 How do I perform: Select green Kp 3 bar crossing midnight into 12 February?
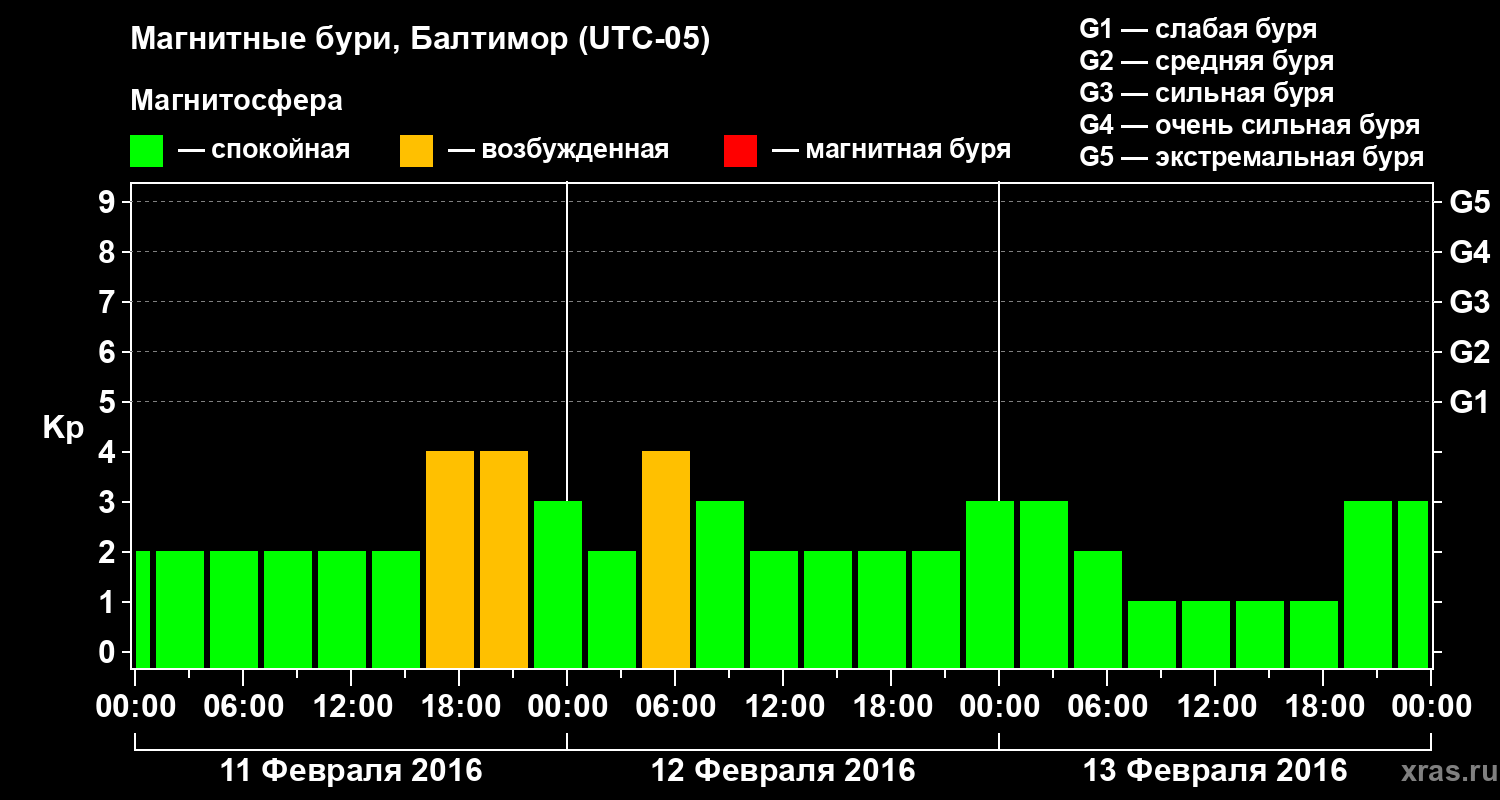pyautogui.click(x=558, y=584)
